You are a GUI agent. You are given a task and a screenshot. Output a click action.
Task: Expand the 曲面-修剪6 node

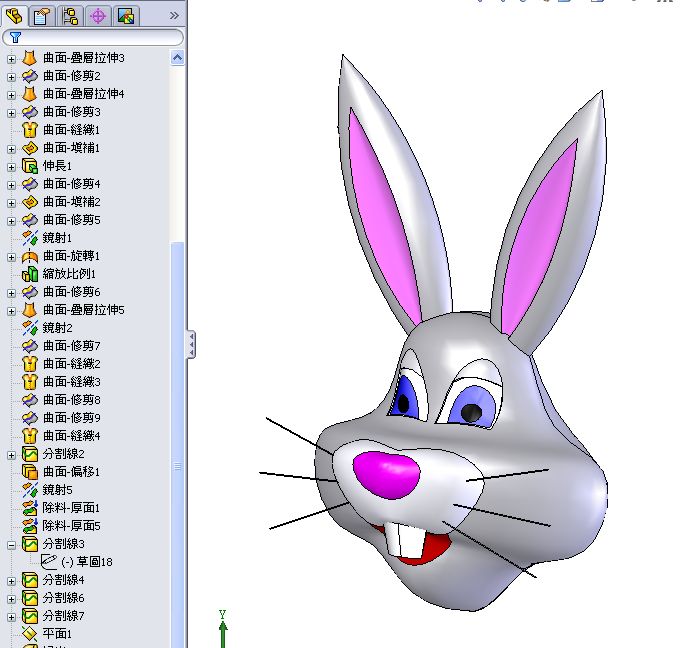(x=11, y=293)
